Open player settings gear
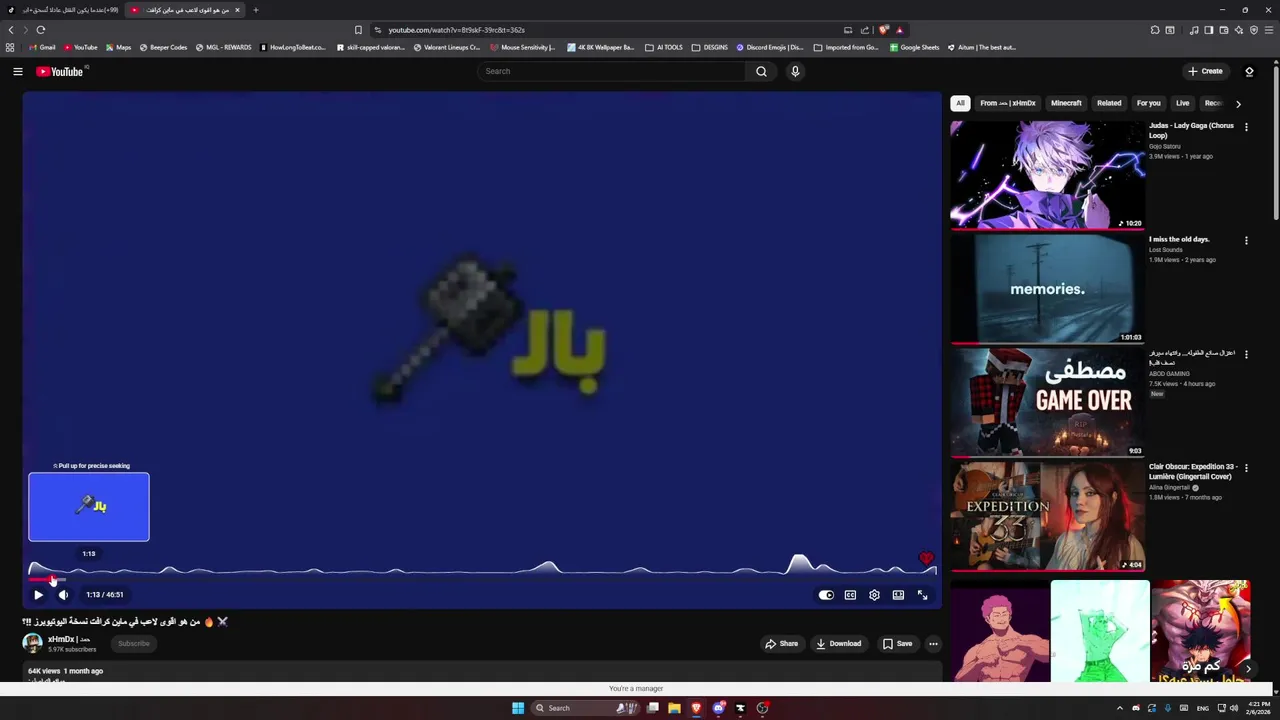1280x720 pixels. pyautogui.click(x=874, y=595)
